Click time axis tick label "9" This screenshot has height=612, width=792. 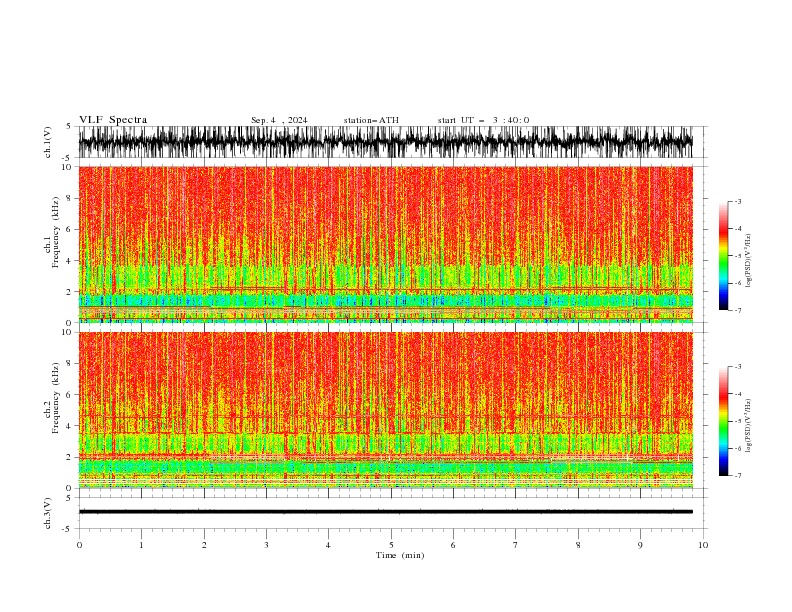[640, 545]
